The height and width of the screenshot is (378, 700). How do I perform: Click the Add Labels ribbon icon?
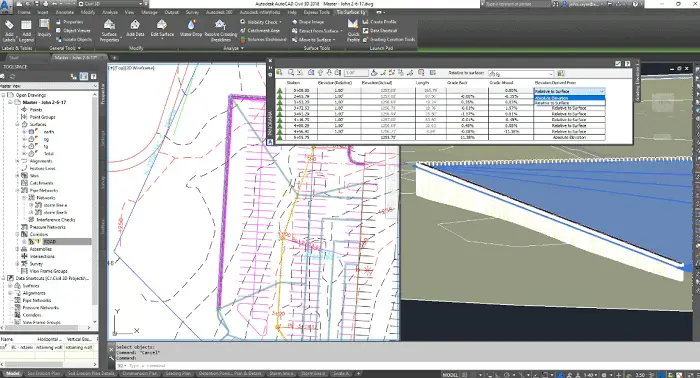click(x=9, y=31)
